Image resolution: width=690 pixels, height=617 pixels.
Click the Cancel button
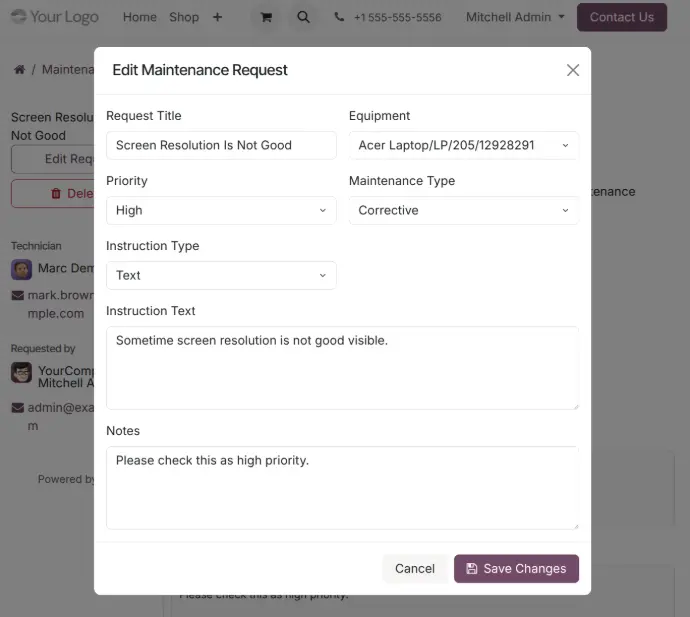414,569
